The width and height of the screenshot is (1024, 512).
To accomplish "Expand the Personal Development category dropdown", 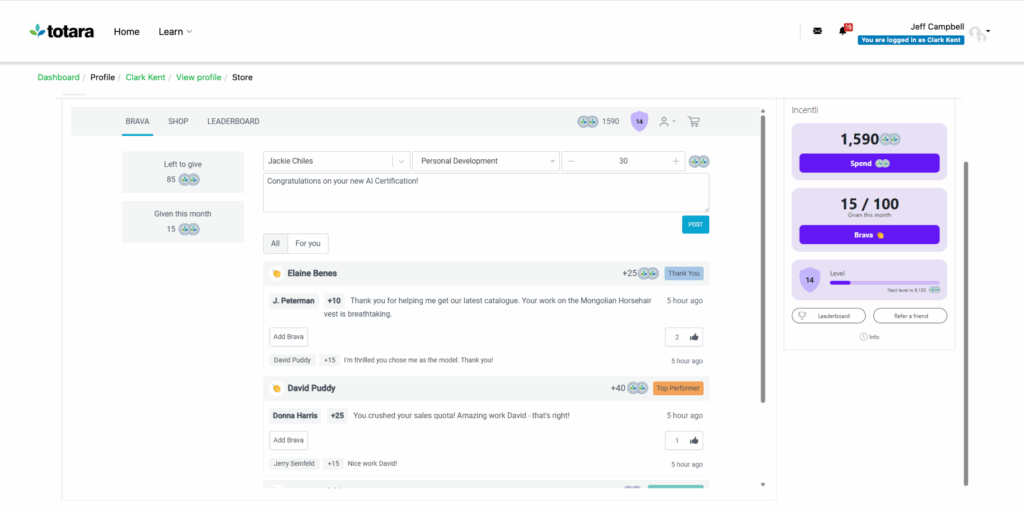I will (552, 161).
